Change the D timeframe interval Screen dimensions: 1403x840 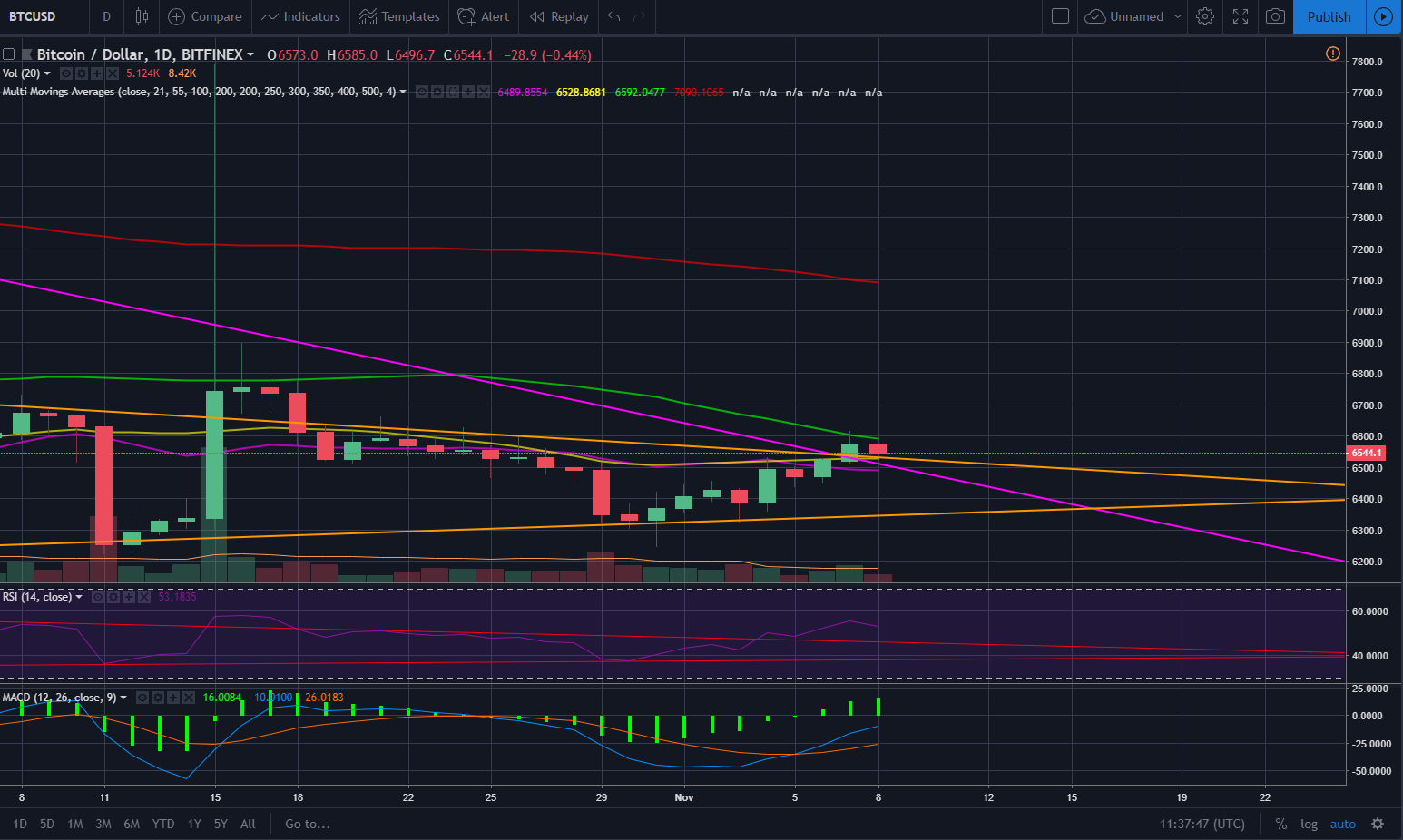106,16
